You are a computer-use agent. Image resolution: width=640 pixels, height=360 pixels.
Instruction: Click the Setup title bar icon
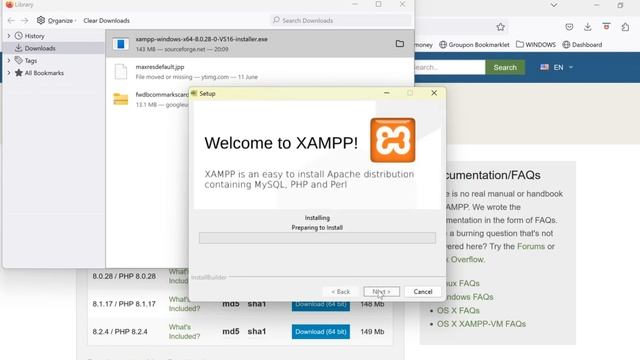coord(194,93)
